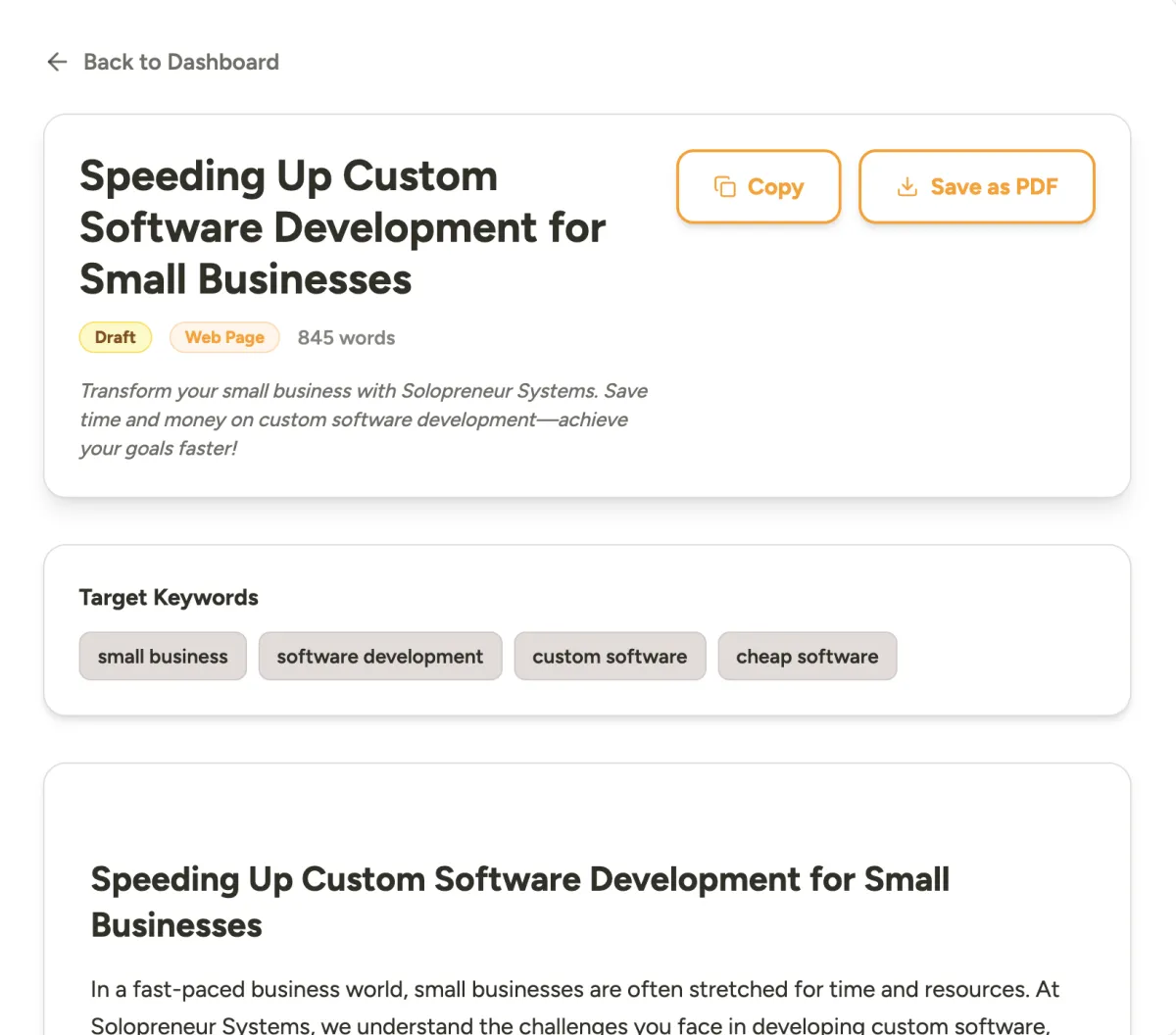Image resolution: width=1176 pixels, height=1035 pixels.
Task: Select the small business keyword chip
Action: 163,656
